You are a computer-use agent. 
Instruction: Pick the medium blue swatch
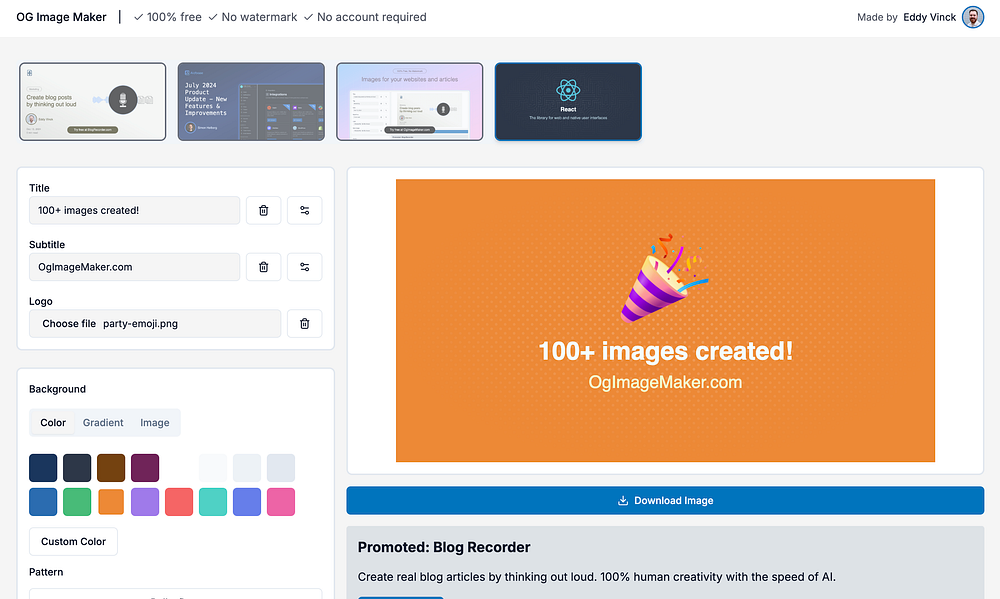[x=43, y=502]
